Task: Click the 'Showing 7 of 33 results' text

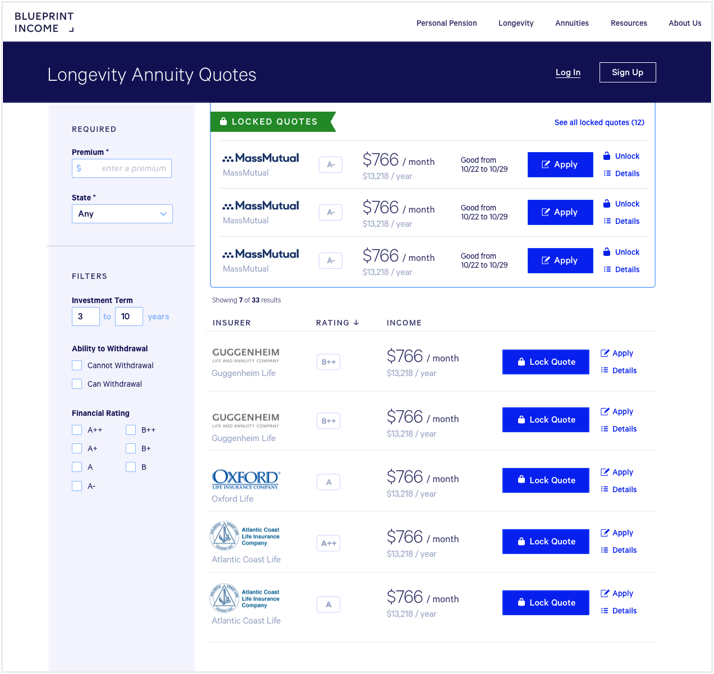Action: pos(246,300)
